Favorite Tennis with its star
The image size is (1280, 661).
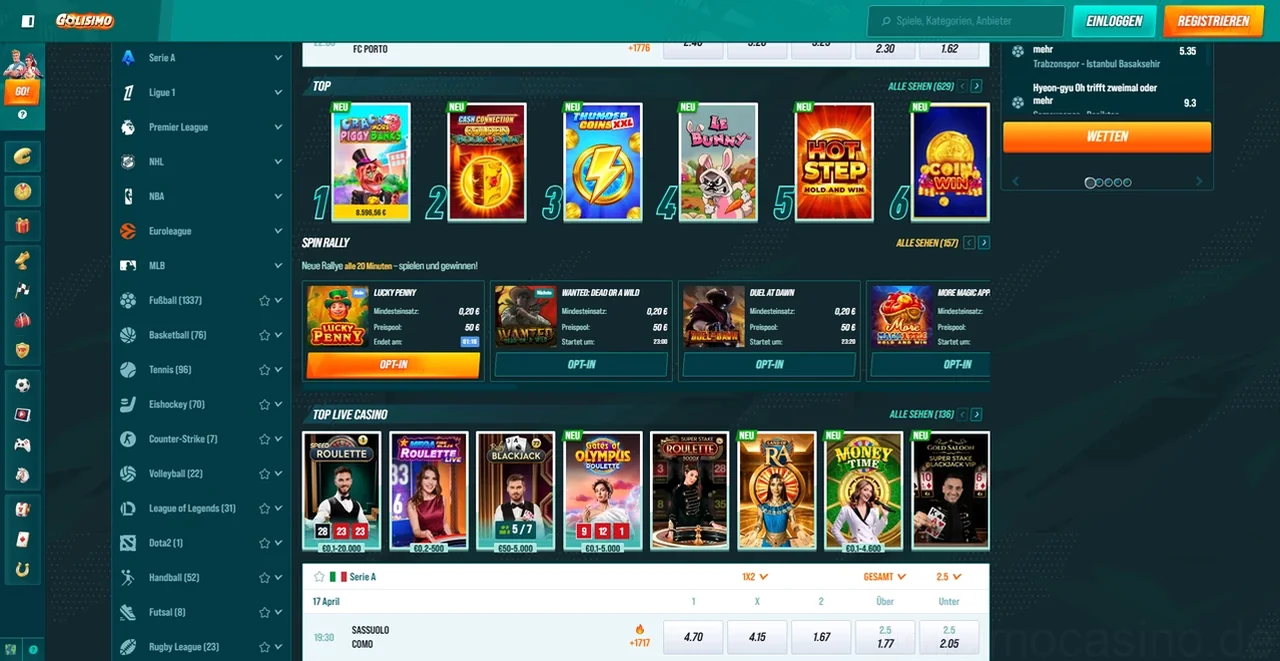[x=265, y=370]
